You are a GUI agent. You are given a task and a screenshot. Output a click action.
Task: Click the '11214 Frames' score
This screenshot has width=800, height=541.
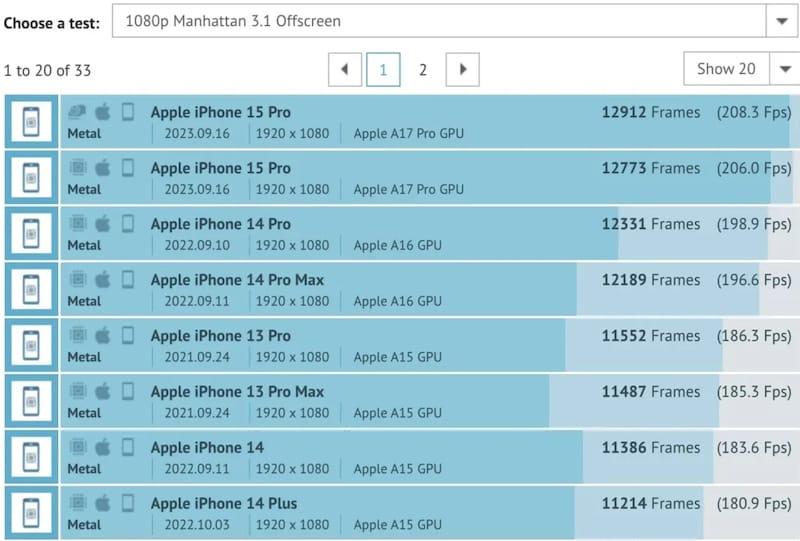(x=651, y=503)
